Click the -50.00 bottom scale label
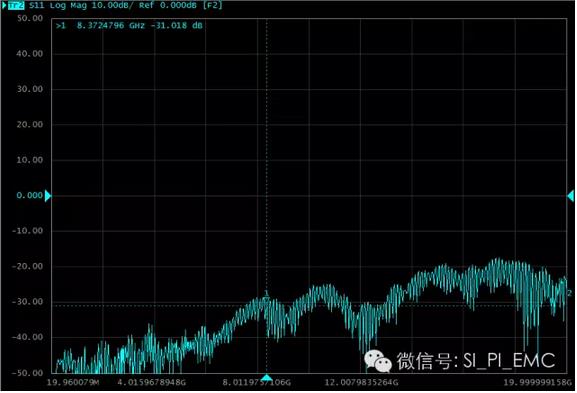Viewport: 577px width, 393px height. pos(27,373)
